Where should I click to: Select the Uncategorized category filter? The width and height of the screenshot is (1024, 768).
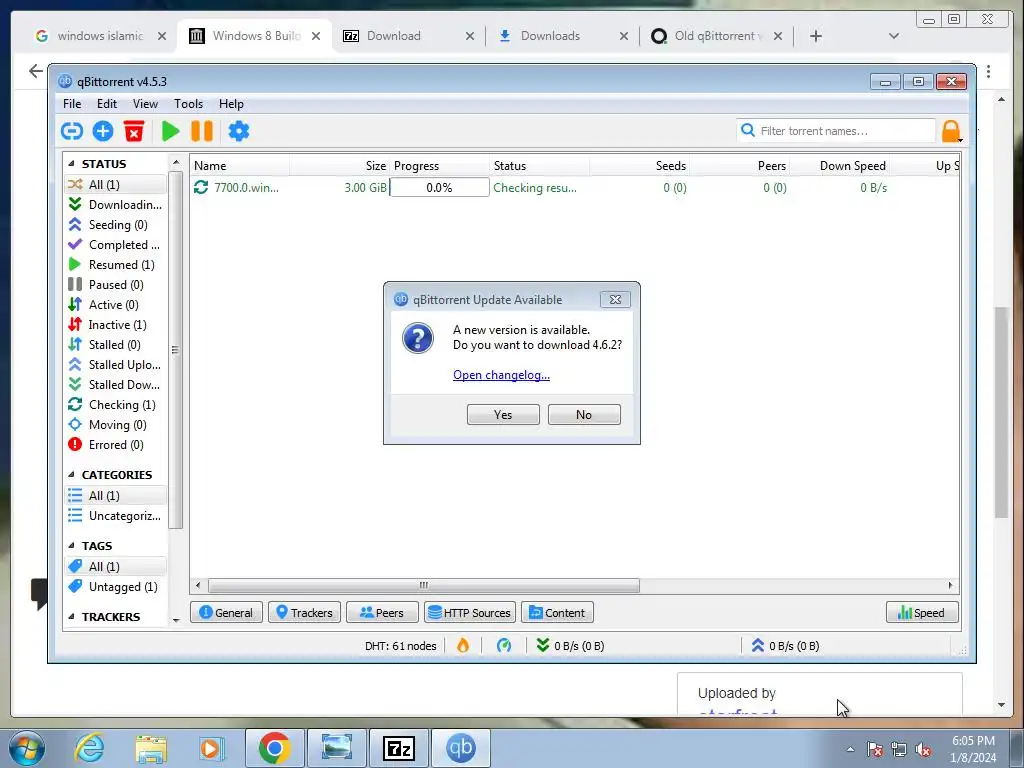coord(115,516)
